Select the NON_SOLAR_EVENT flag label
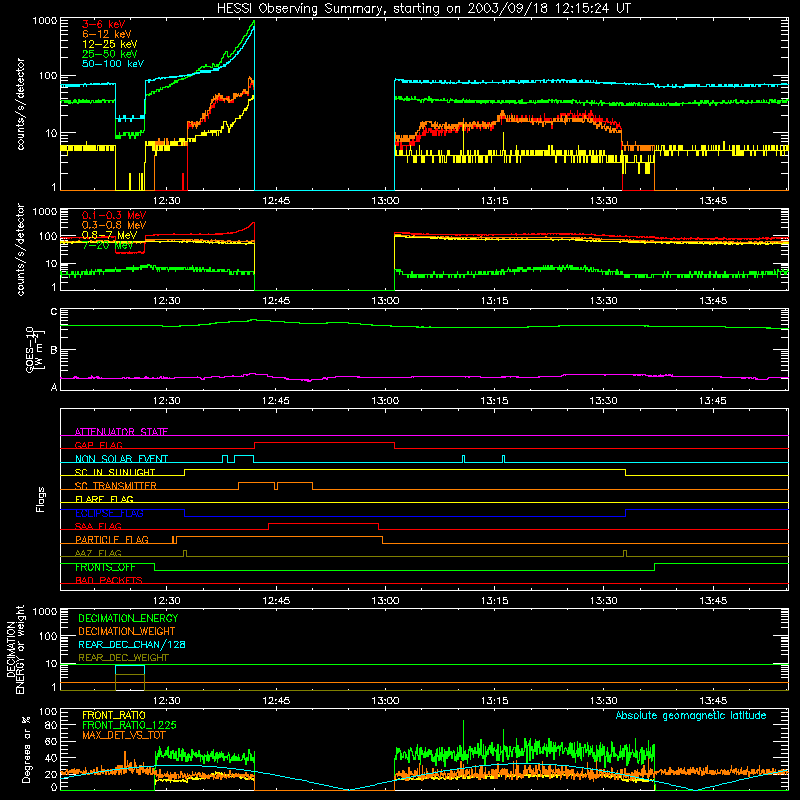The image size is (800, 800). [x=121, y=459]
